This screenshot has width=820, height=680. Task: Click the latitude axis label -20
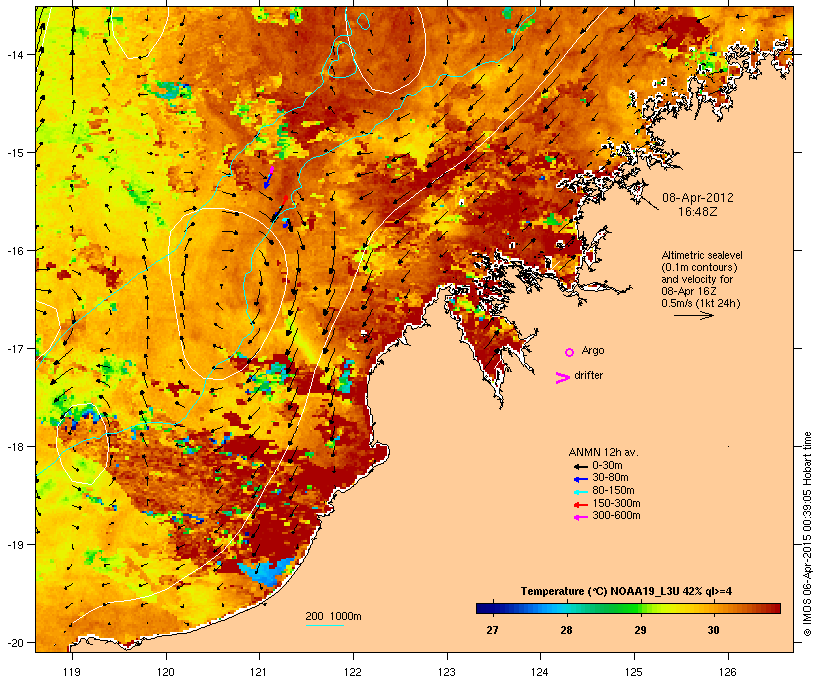[x=15, y=643]
